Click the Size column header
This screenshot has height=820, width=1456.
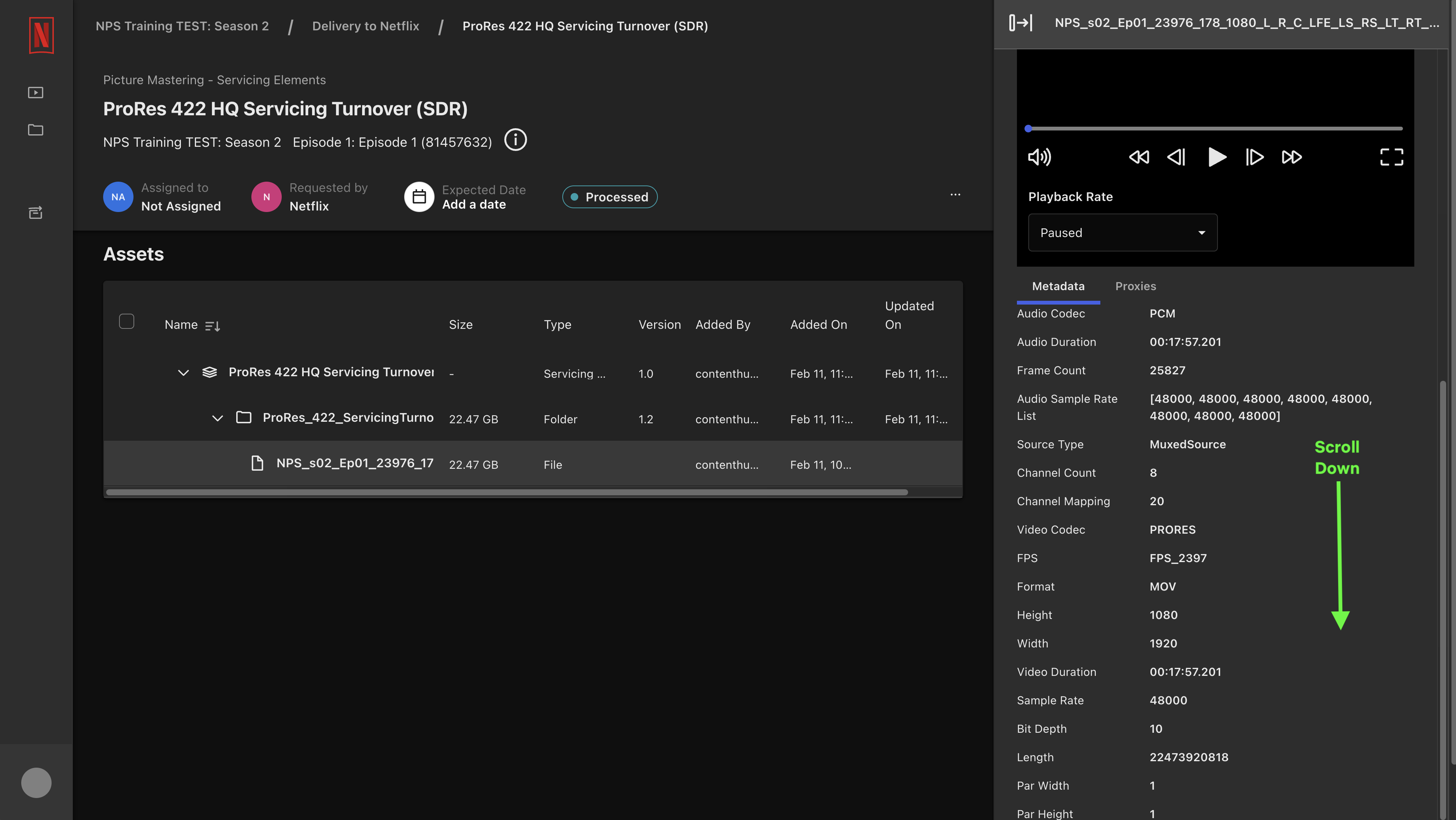[461, 325]
